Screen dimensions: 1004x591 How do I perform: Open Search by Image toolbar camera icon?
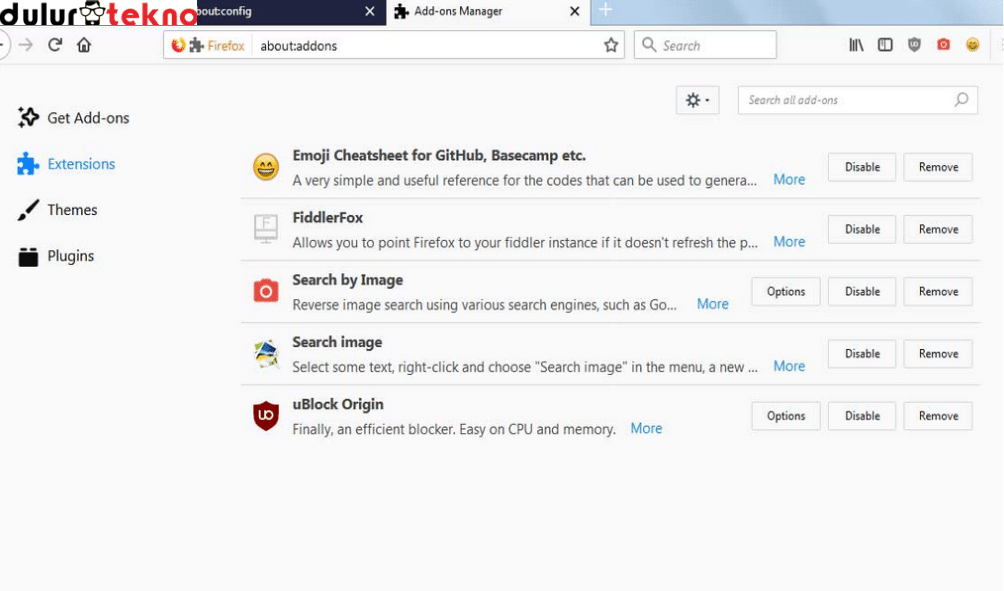[943, 45]
